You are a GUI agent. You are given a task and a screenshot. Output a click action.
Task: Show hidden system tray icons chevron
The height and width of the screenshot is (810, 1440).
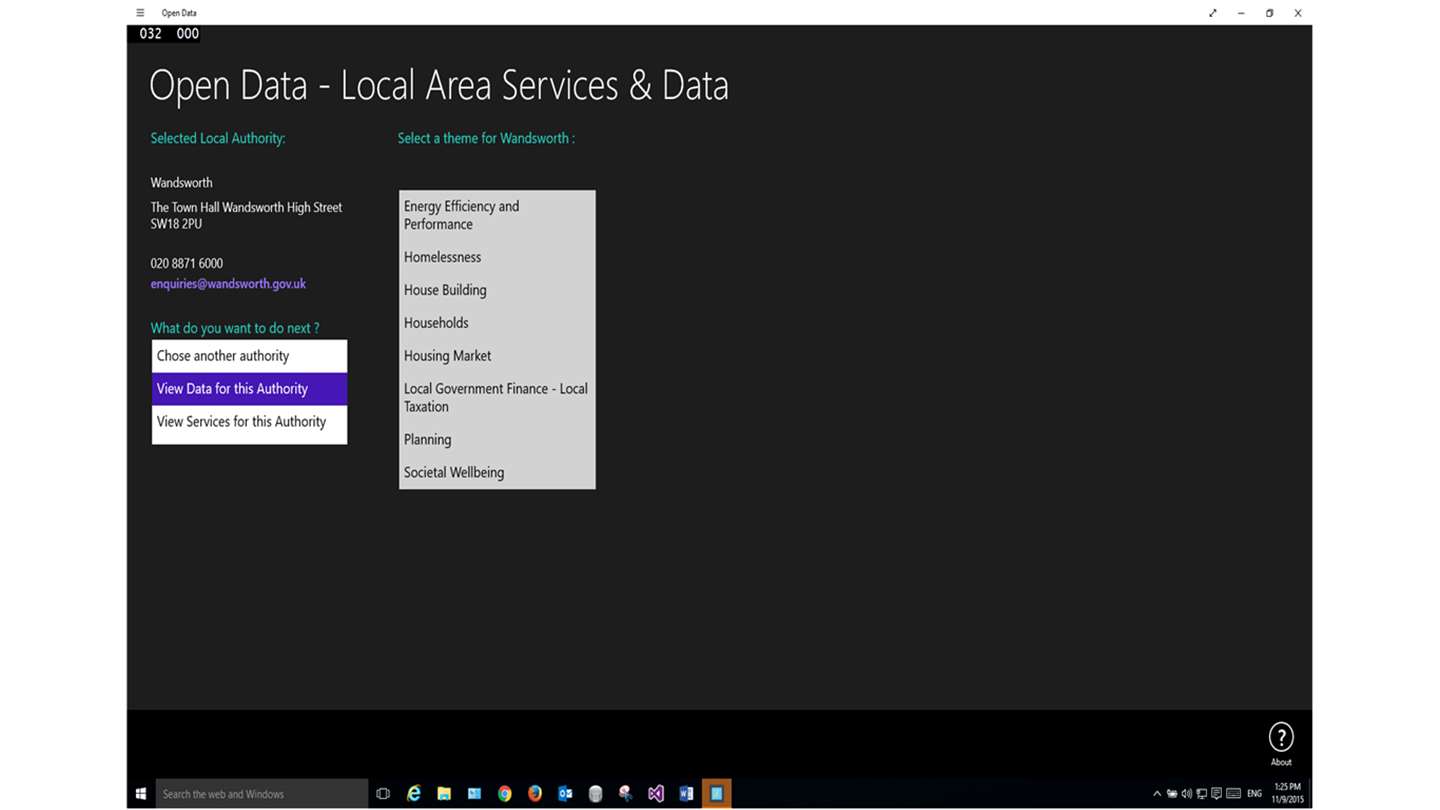(1157, 794)
